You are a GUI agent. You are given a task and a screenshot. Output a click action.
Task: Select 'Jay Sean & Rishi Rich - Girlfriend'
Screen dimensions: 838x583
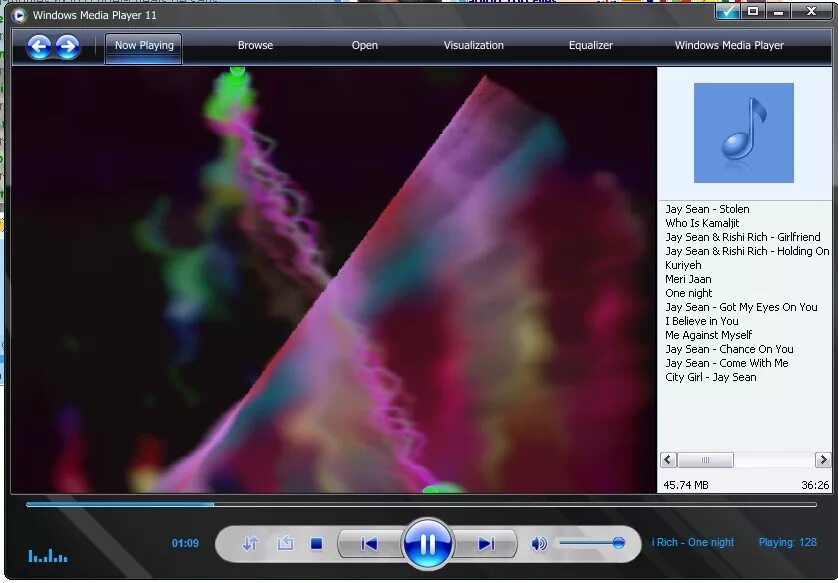[x=742, y=237]
